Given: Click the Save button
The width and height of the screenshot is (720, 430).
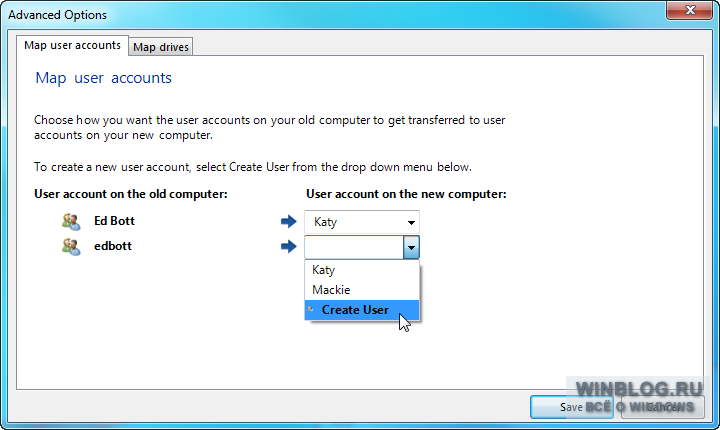Looking at the screenshot, I should (572, 407).
